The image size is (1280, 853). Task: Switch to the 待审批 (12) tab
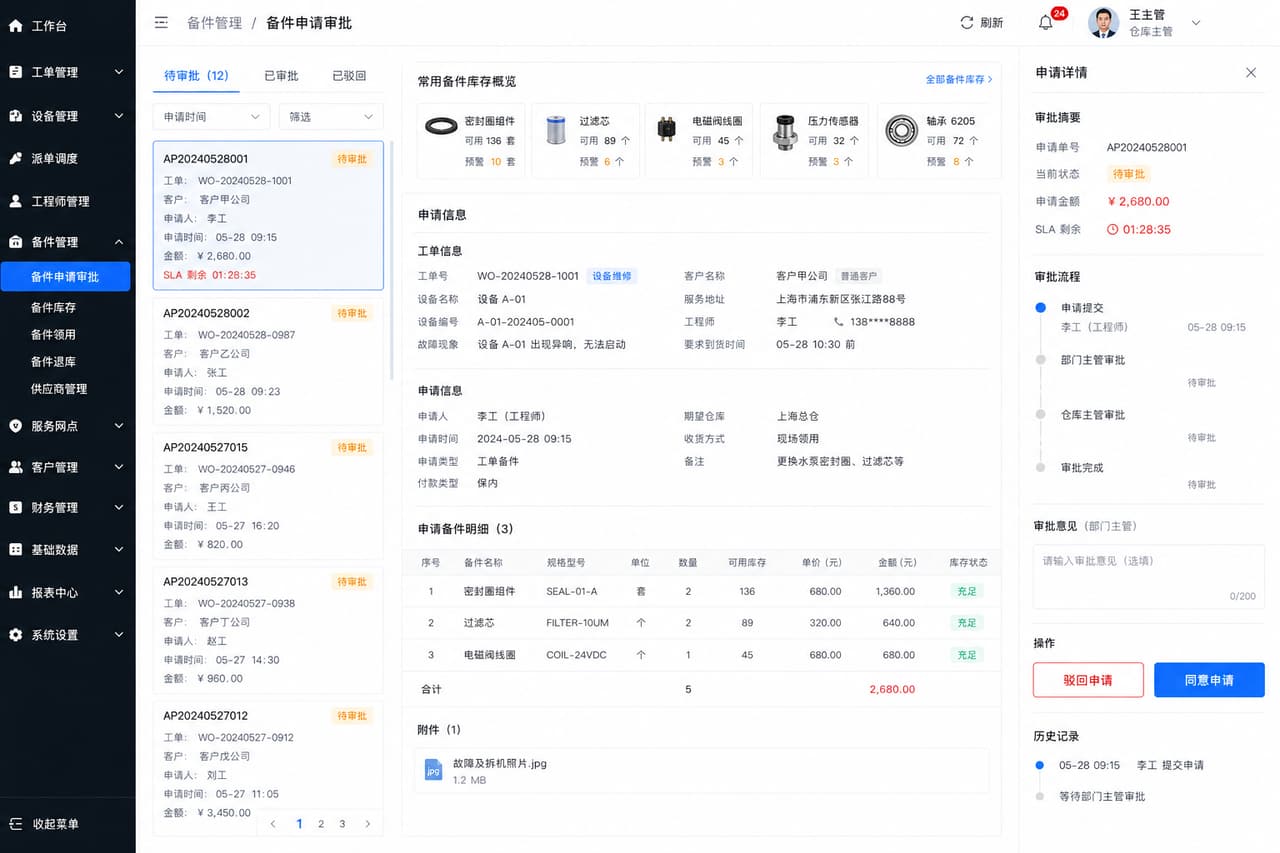click(196, 76)
